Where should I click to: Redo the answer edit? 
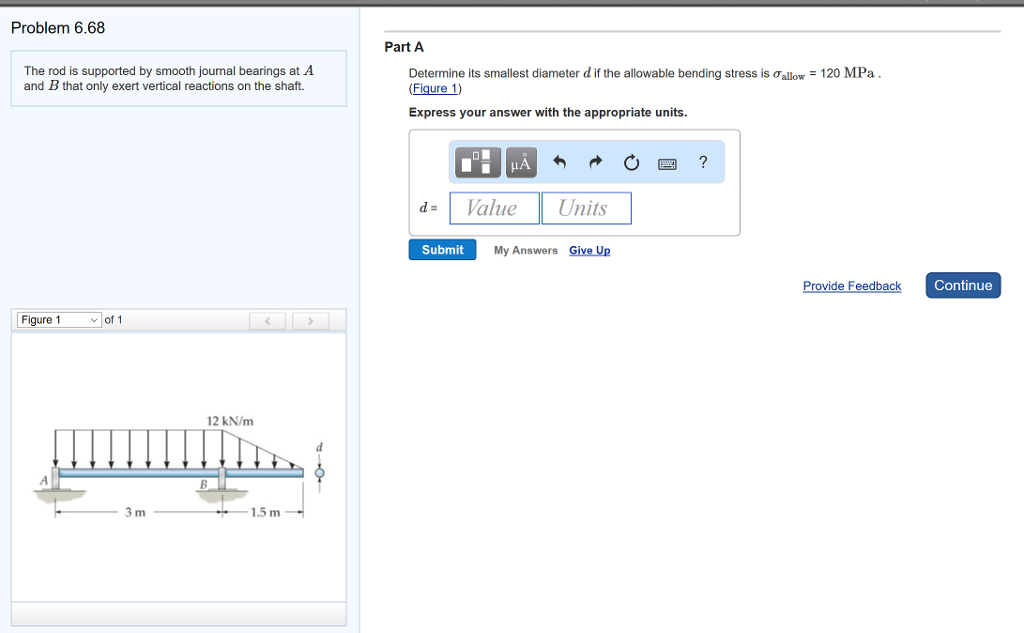595,161
